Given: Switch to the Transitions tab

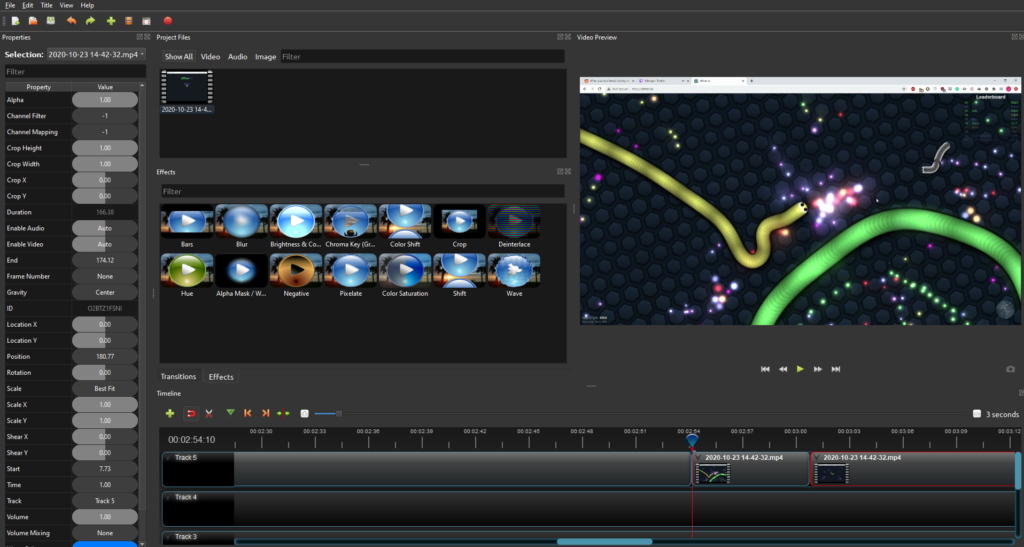Looking at the screenshot, I should (x=178, y=377).
